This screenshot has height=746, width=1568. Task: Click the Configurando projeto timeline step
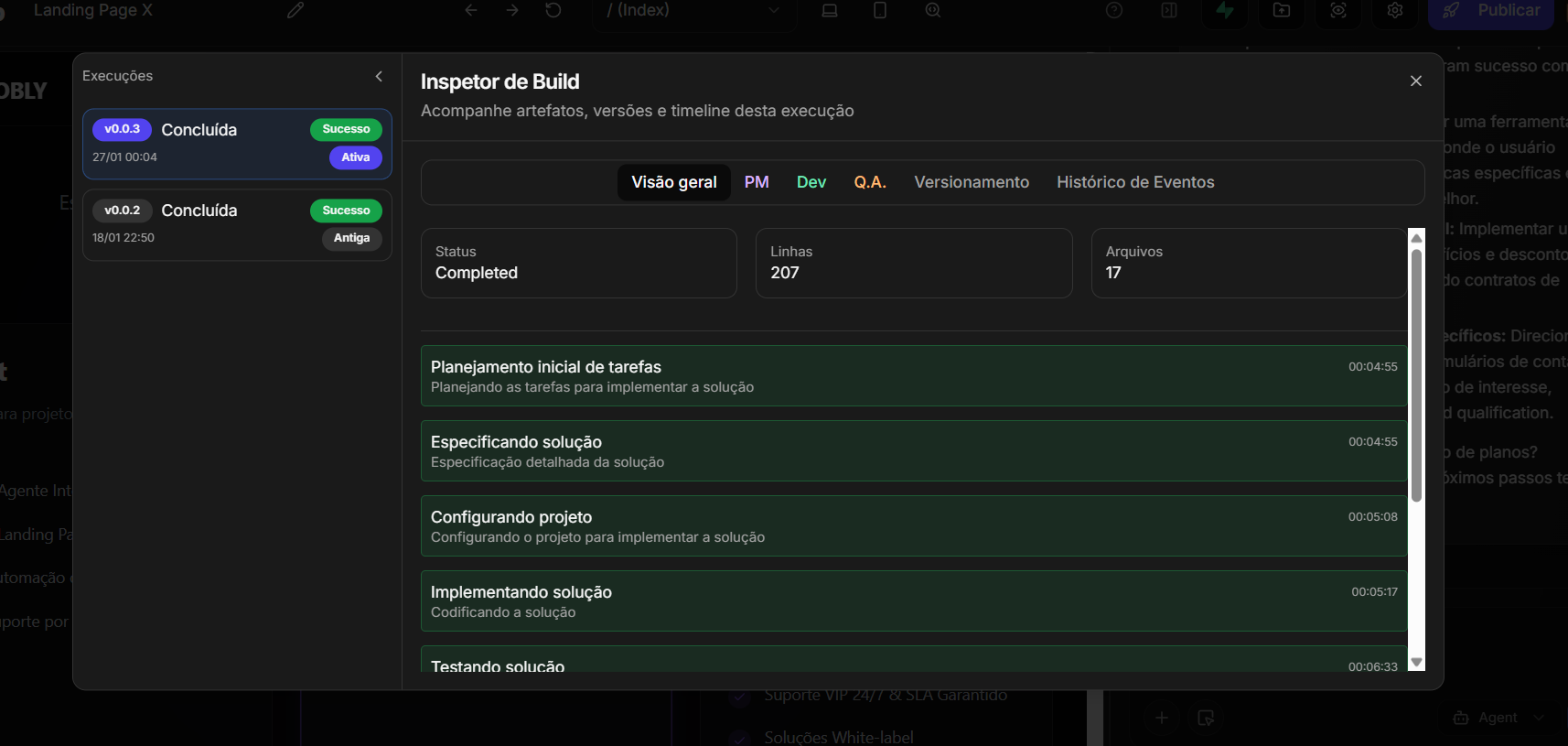coord(913,525)
